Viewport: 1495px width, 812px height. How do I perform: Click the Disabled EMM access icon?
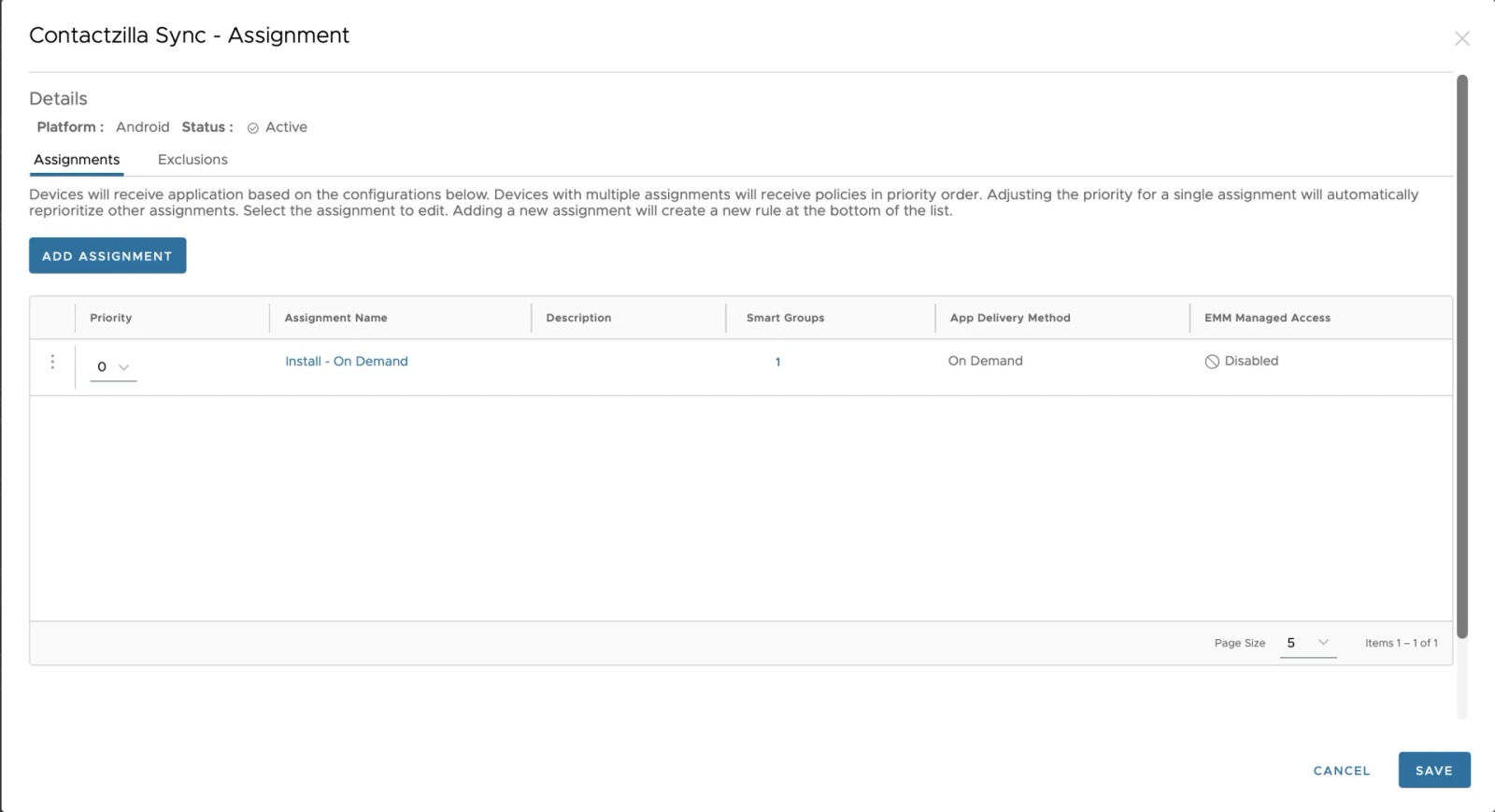(1212, 362)
